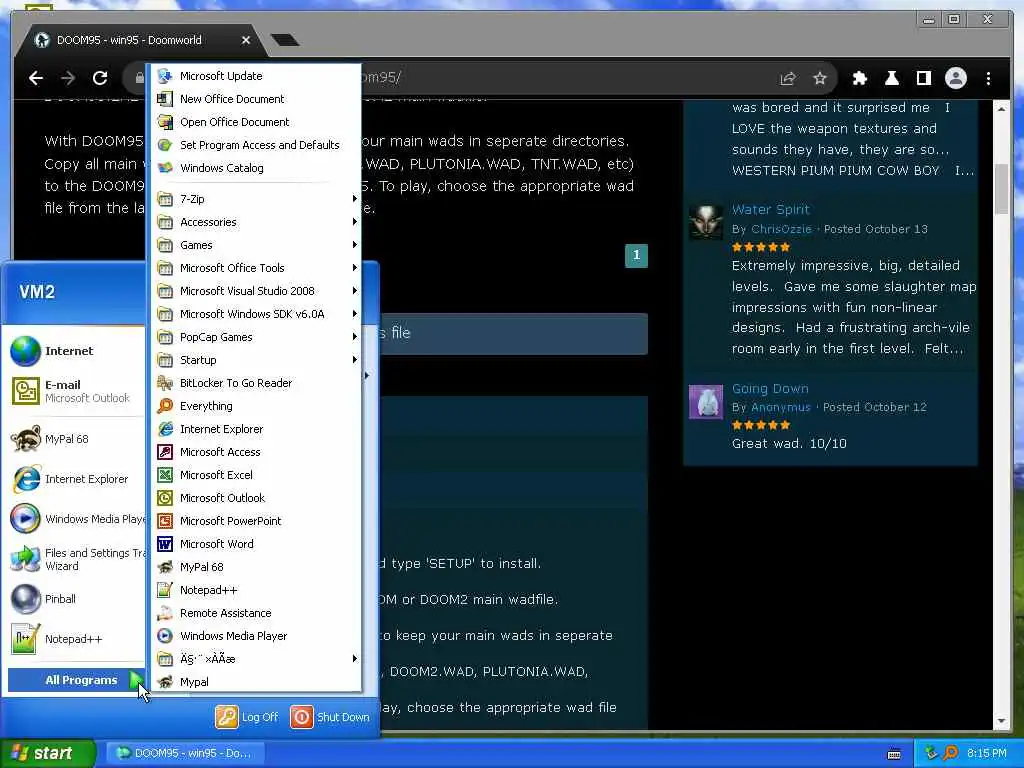Viewport: 1024px width, 768px height.
Task: Switch to the DOOM95 Doomworld browser tab
Action: tap(140, 40)
